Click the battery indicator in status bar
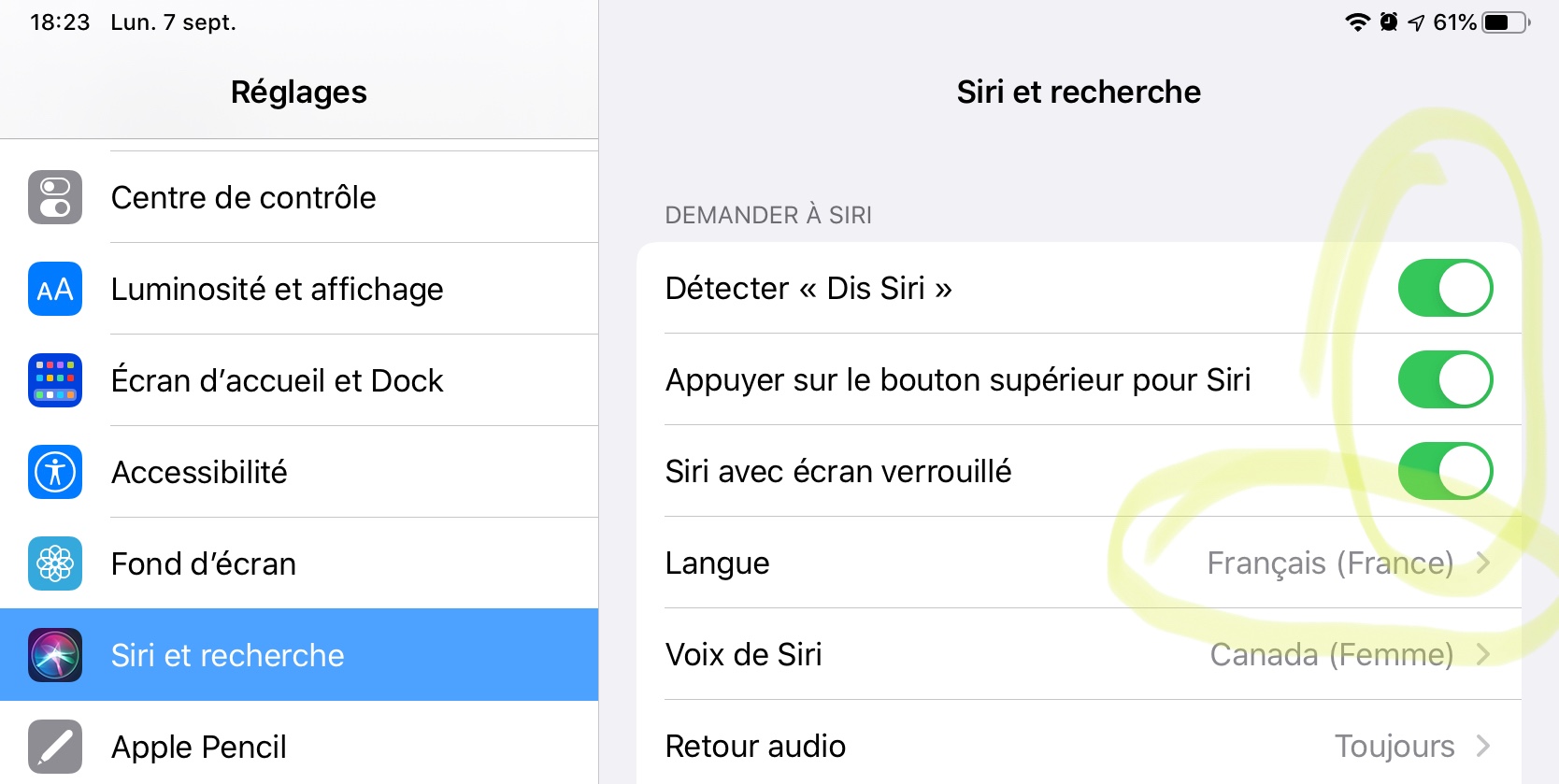1559x784 pixels. tap(1504, 22)
